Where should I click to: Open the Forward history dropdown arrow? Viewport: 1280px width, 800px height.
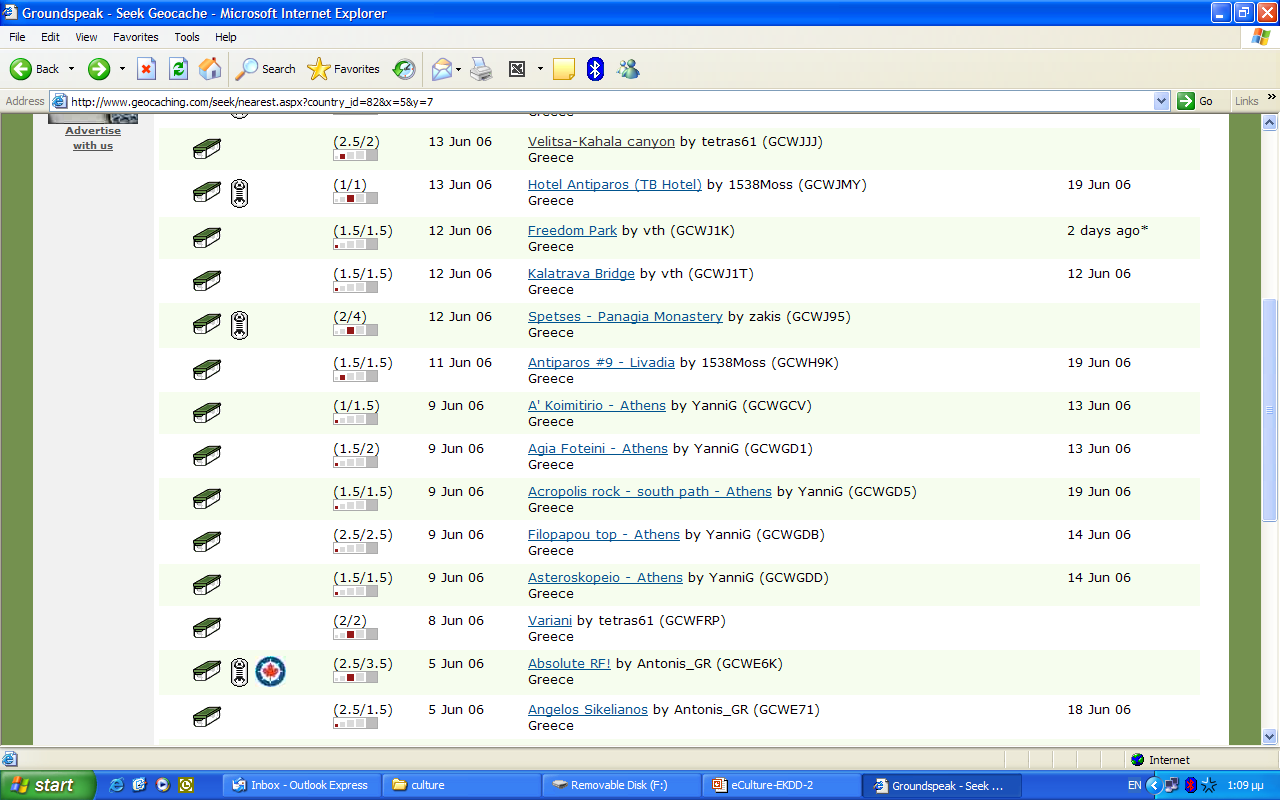[122, 69]
